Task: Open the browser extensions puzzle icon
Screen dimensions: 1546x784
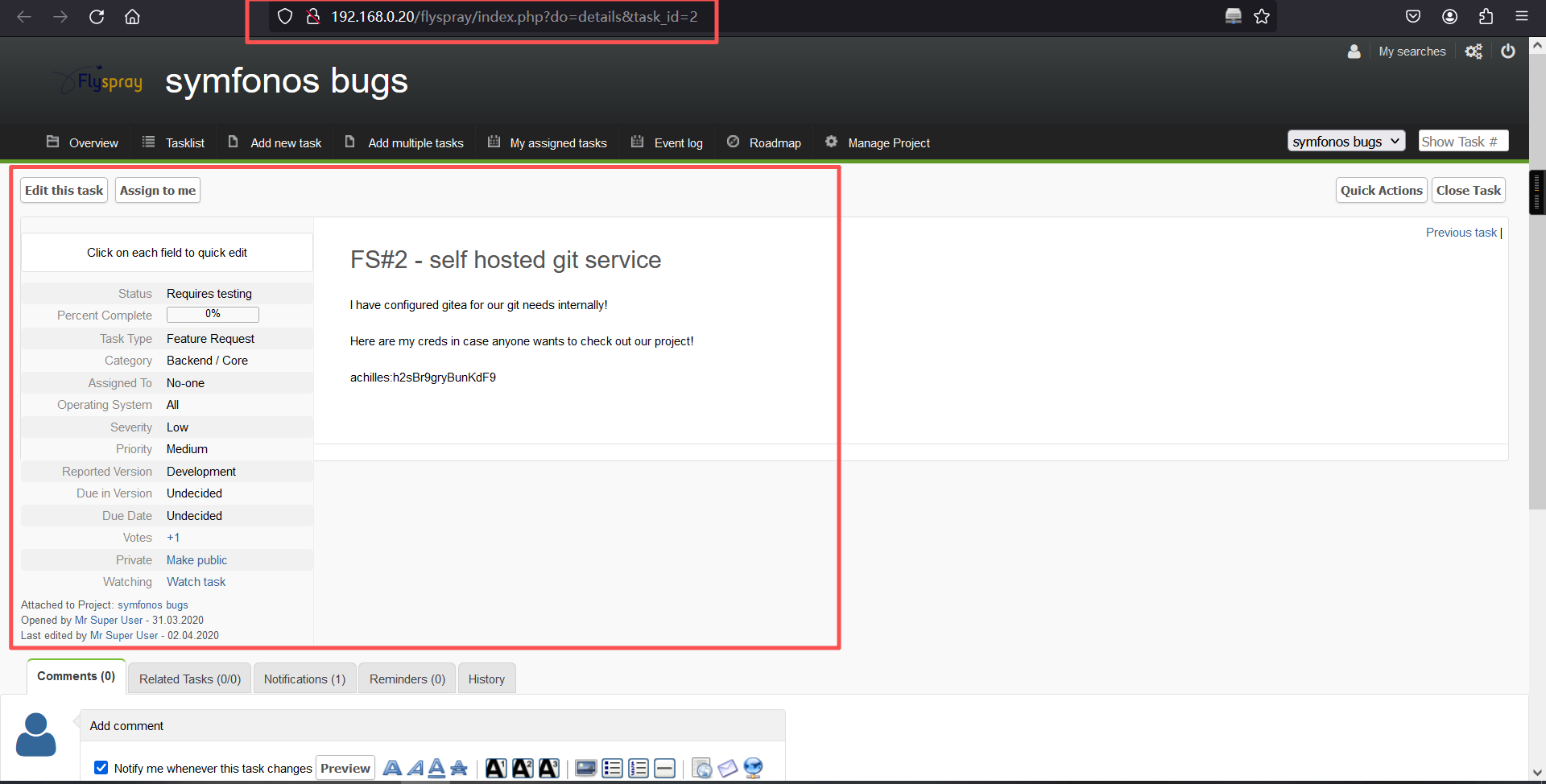Action: tap(1486, 16)
